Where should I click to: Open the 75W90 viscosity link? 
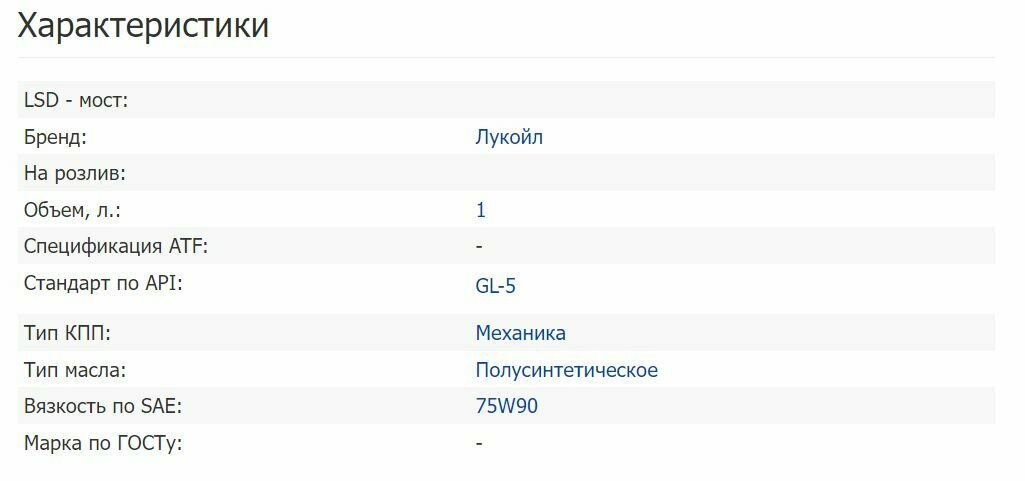pos(507,406)
